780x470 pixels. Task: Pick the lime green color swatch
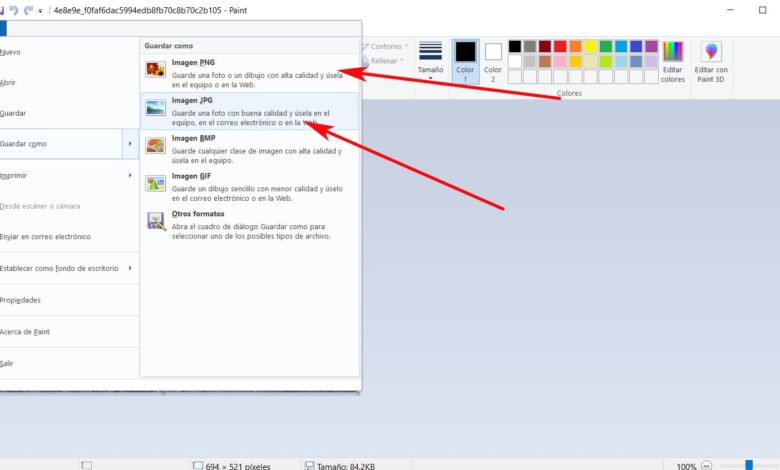[606, 61]
